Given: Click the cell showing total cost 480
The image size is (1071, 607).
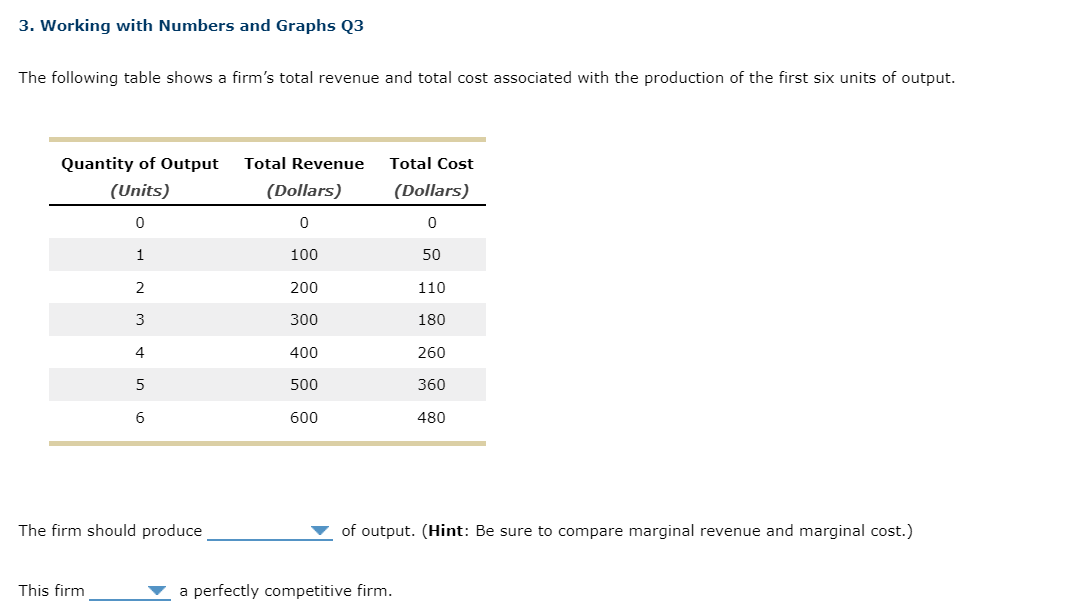Looking at the screenshot, I should (x=431, y=417).
